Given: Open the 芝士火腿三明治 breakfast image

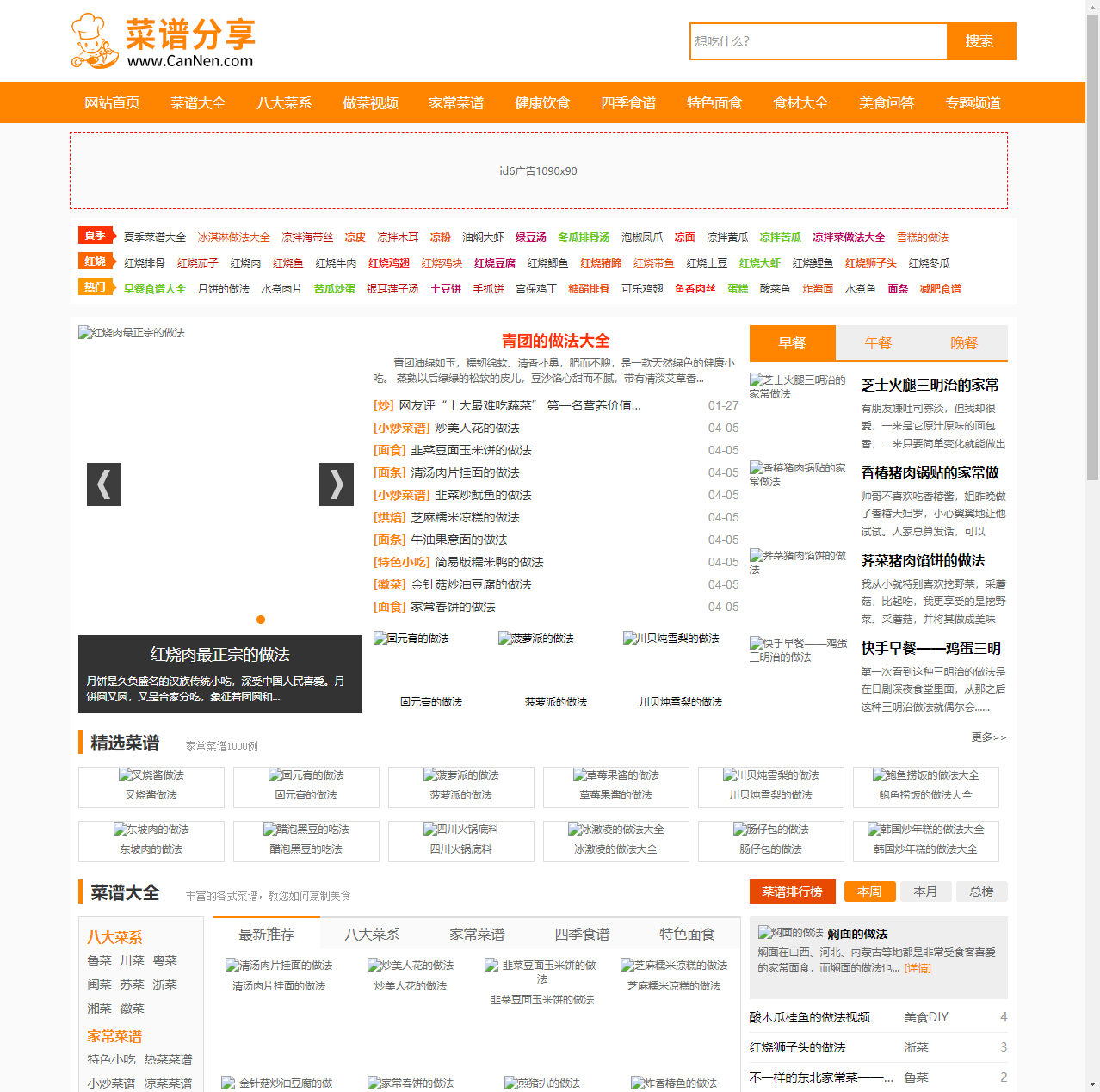Looking at the screenshot, I should pos(798,386).
